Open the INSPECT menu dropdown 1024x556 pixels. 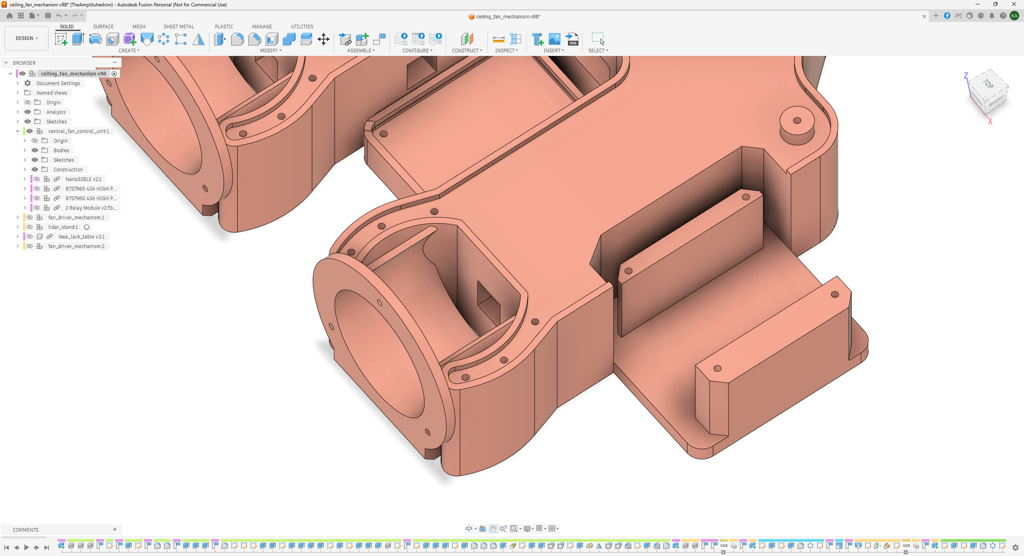tap(506, 50)
